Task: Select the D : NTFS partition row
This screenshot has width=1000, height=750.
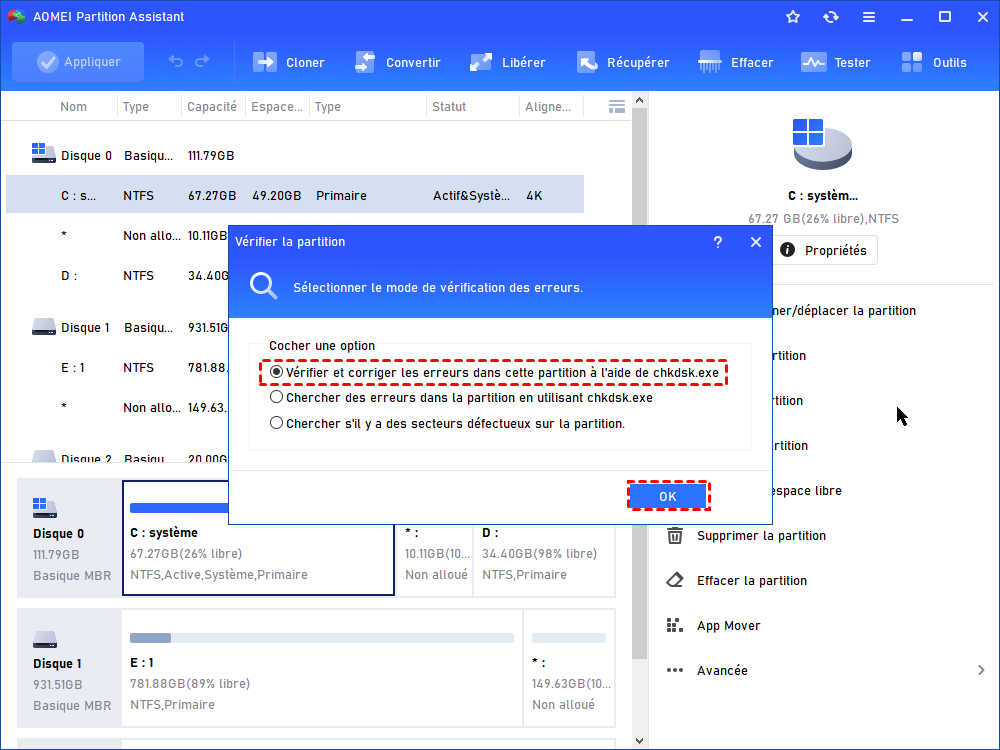Action: [117, 276]
